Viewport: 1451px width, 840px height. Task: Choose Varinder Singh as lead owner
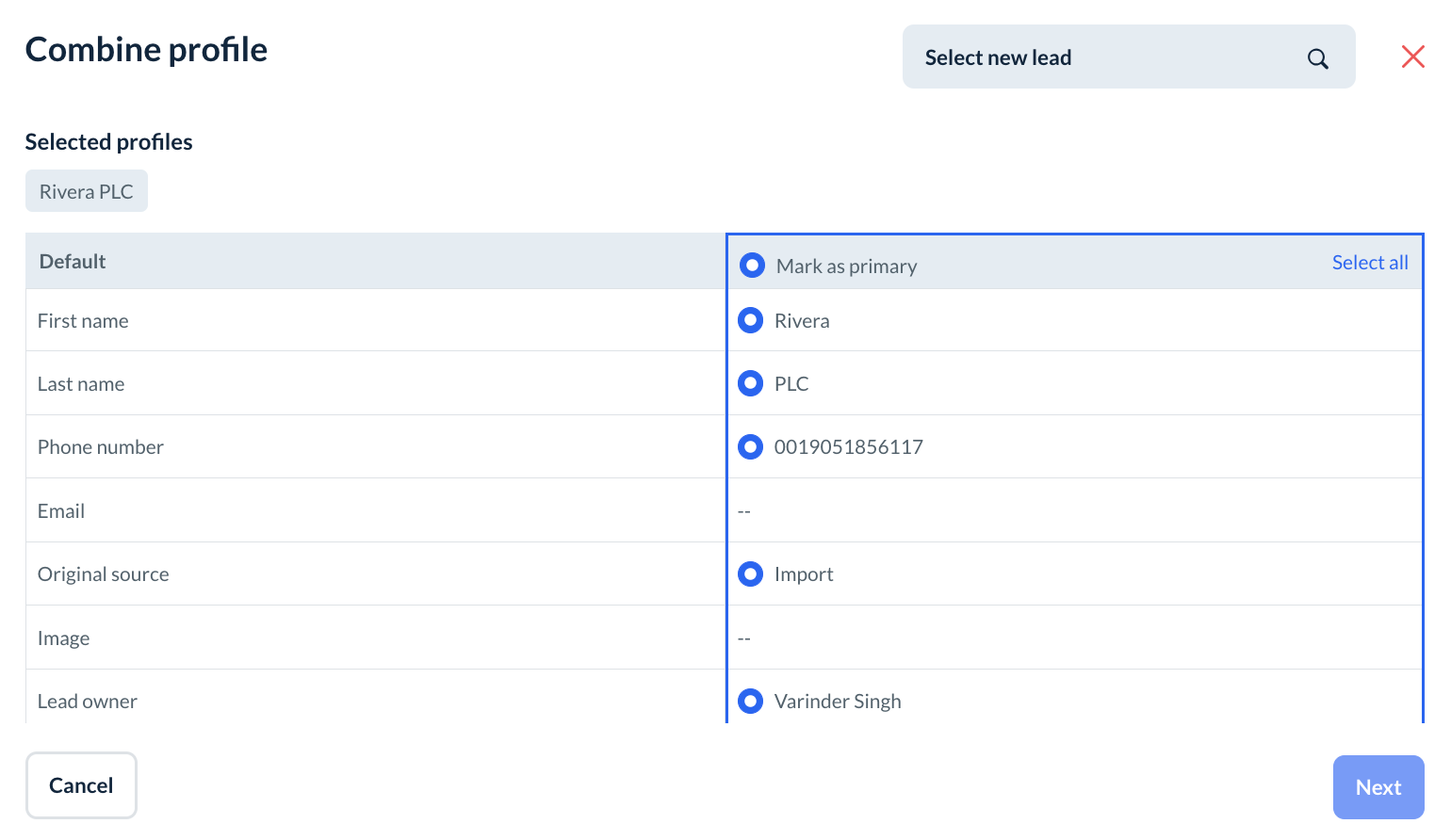(751, 702)
